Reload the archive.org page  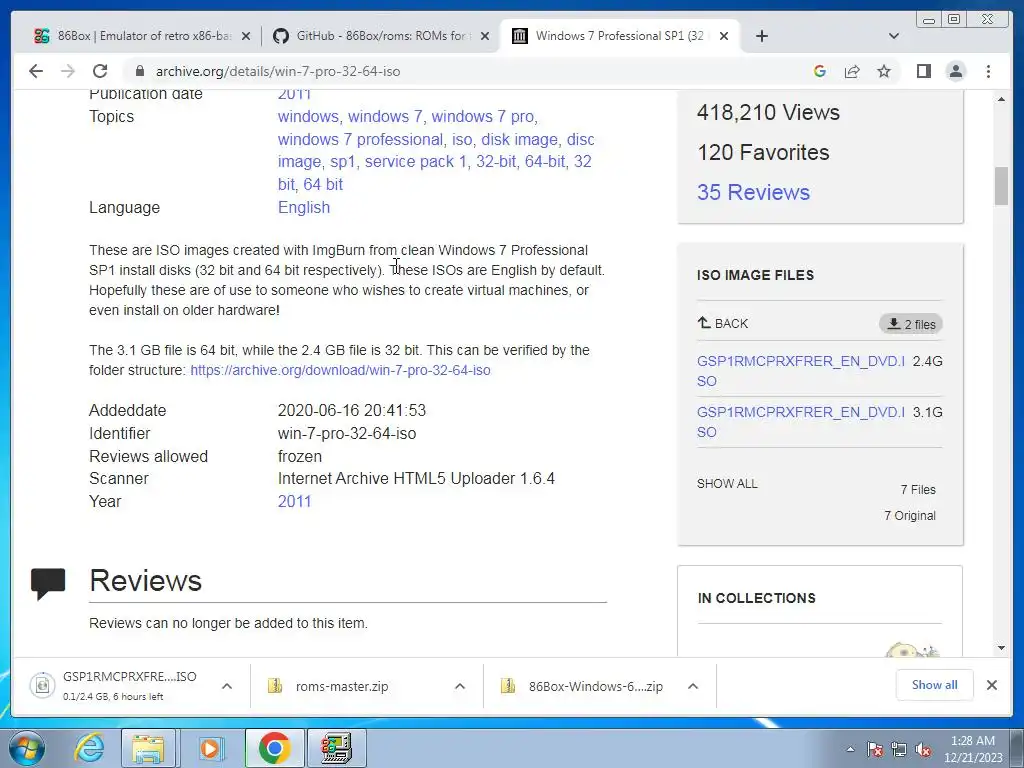(100, 71)
